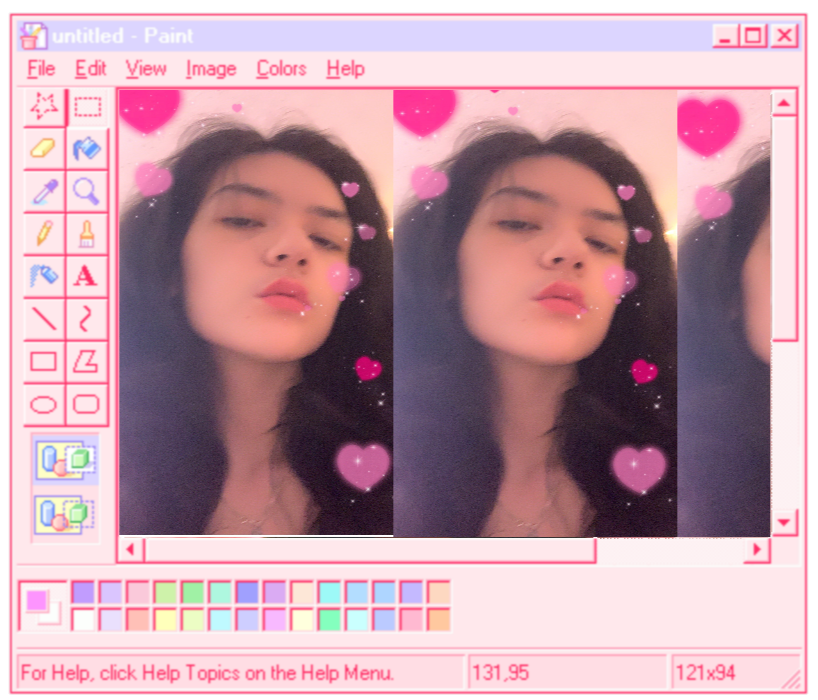Choose the Airbrush spray tool

pos(43,276)
